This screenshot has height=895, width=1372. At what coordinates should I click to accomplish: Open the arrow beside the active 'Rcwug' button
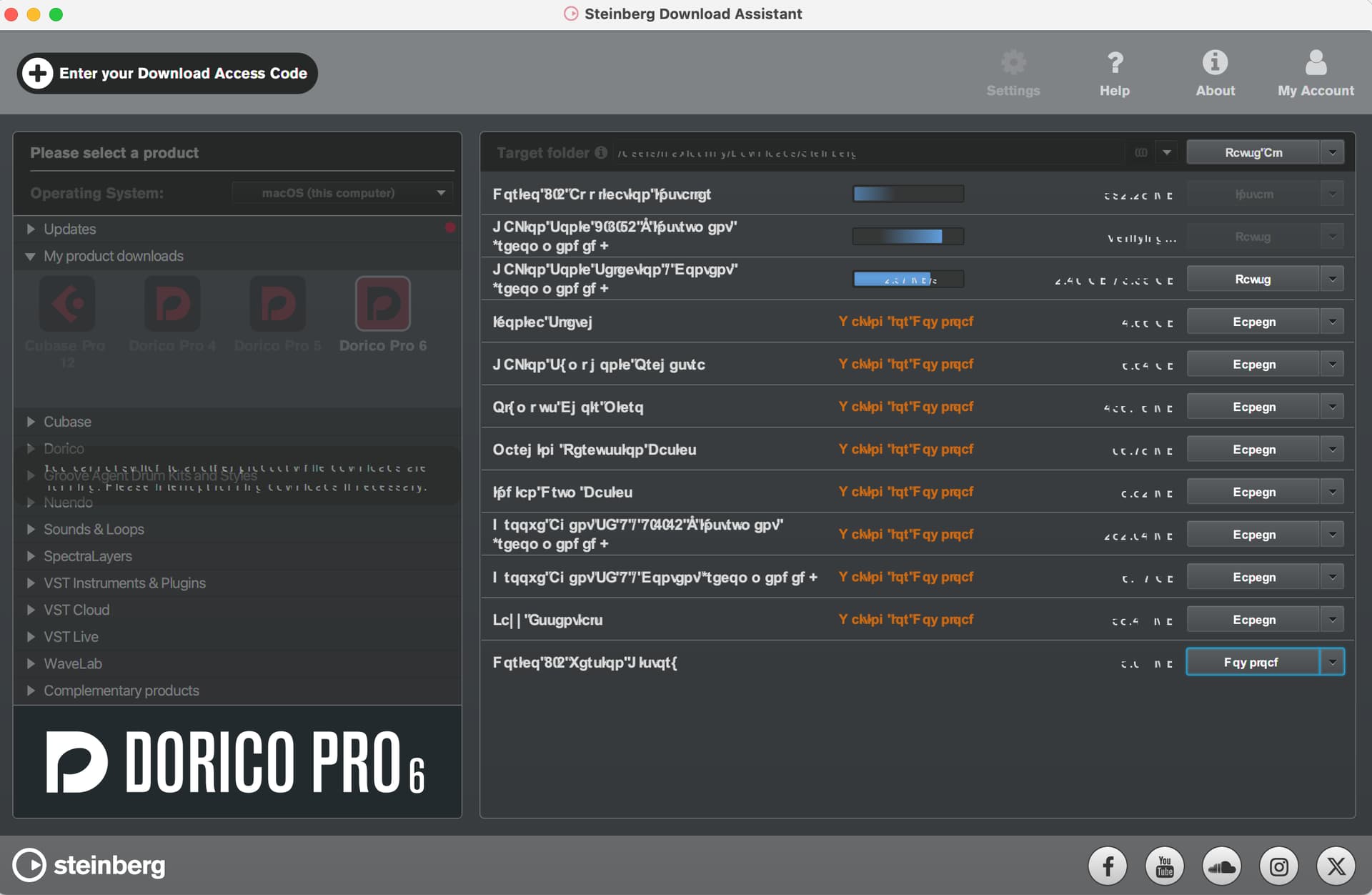pyautogui.click(x=1333, y=279)
